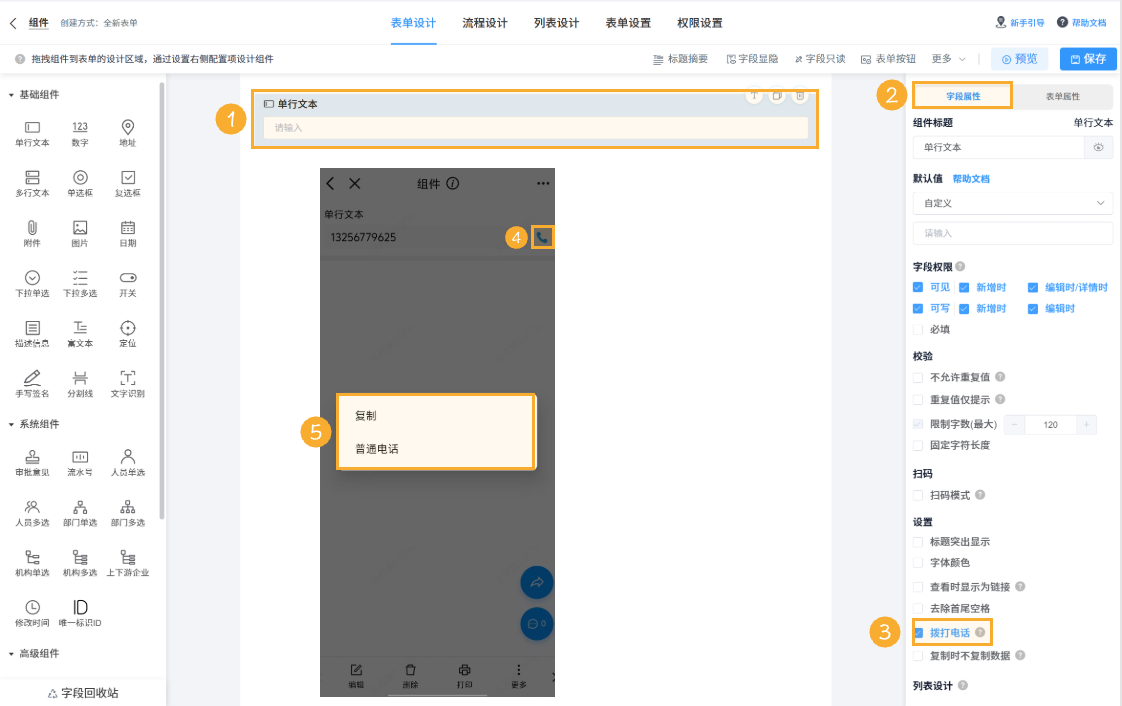The height and width of the screenshot is (706, 1122).
Task: Select the 唯一标识ID component
Action: [x=80, y=612]
